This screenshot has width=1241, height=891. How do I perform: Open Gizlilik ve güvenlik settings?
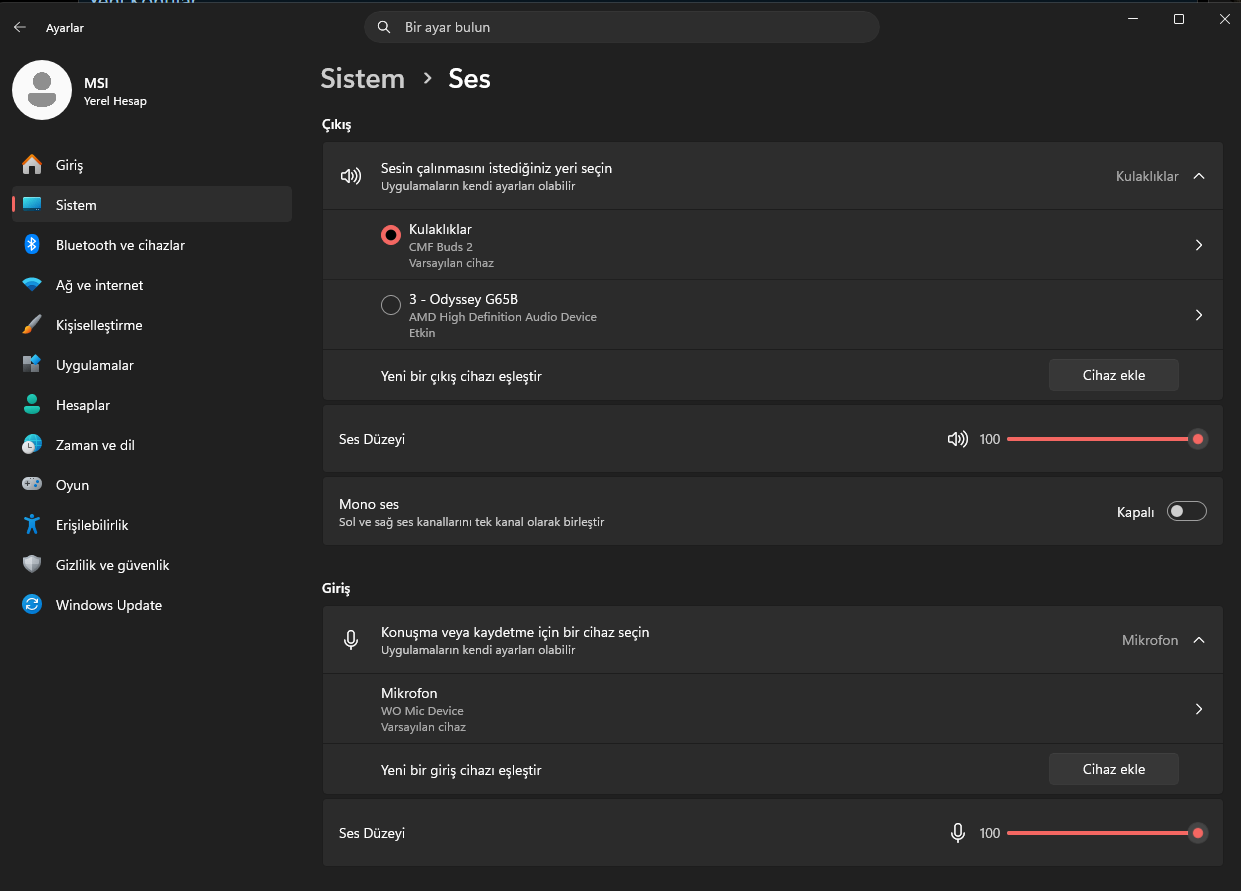coord(152,565)
